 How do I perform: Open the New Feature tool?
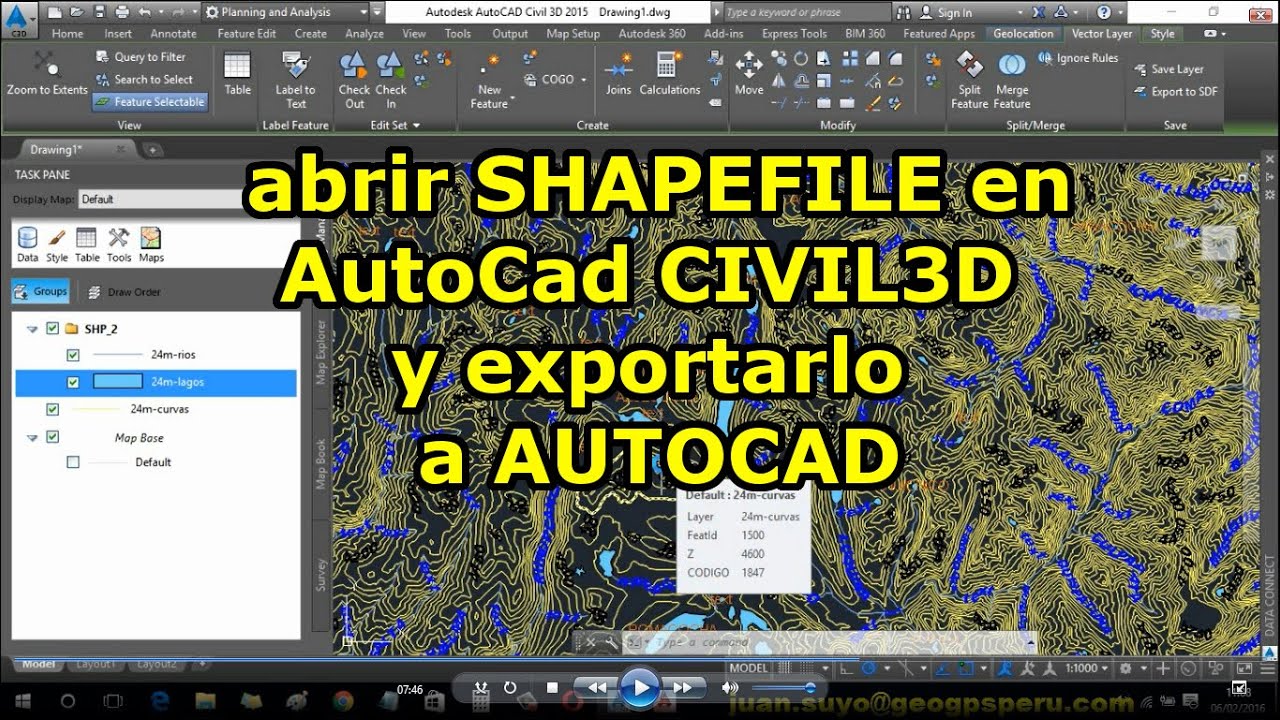pos(489,80)
